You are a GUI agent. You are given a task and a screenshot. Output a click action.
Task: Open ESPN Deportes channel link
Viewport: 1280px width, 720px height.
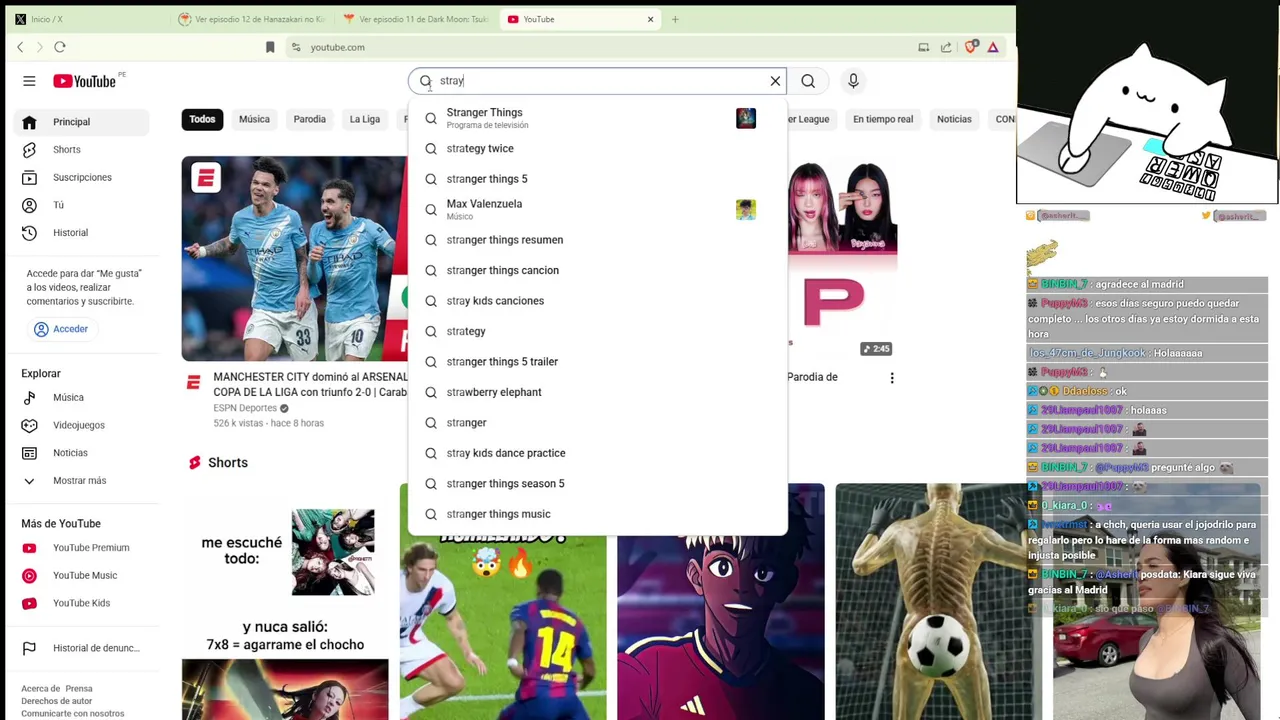[245, 408]
